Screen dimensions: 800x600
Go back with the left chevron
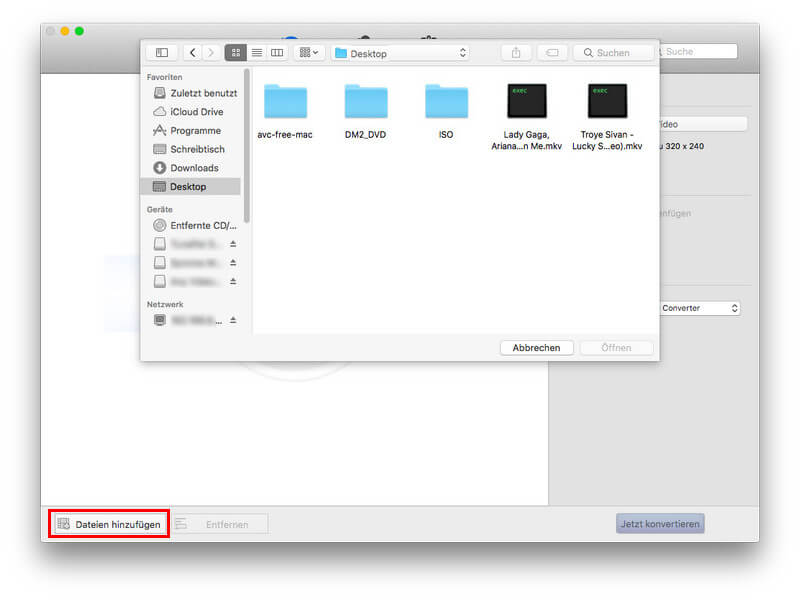click(192, 53)
